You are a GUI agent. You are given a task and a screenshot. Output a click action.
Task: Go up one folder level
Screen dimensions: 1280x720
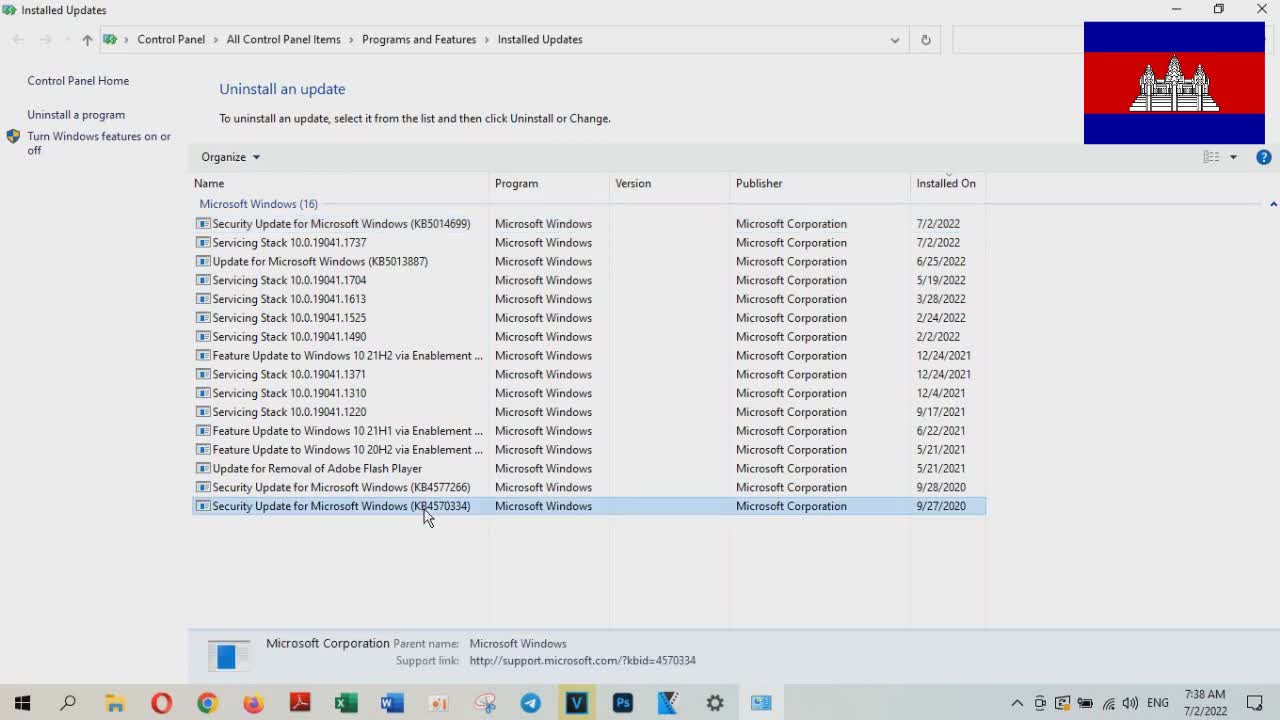coord(87,40)
